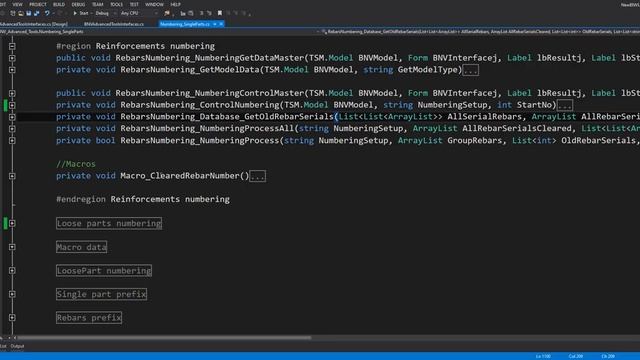Switch to the Numbering_SingleParts.cs tab
Screen dimensions: 640x360
coord(185,24)
